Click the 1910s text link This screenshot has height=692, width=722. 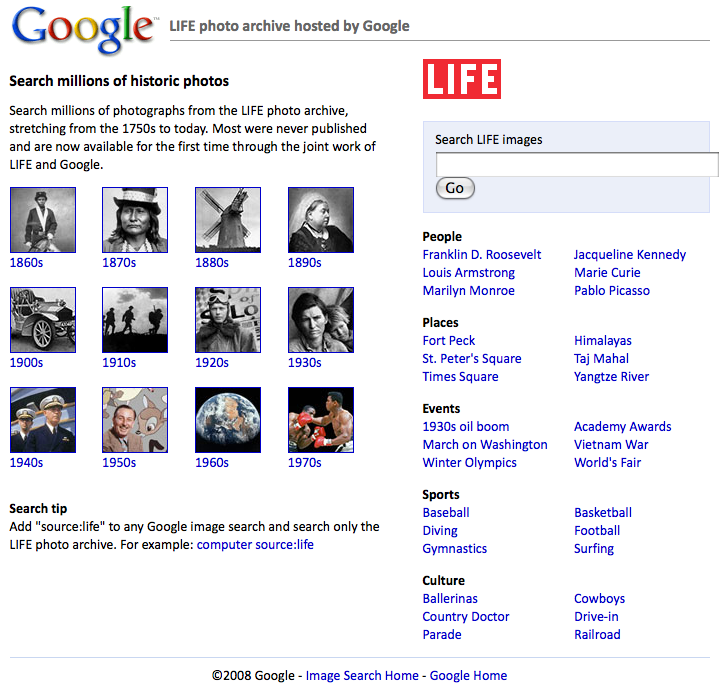click(119, 363)
